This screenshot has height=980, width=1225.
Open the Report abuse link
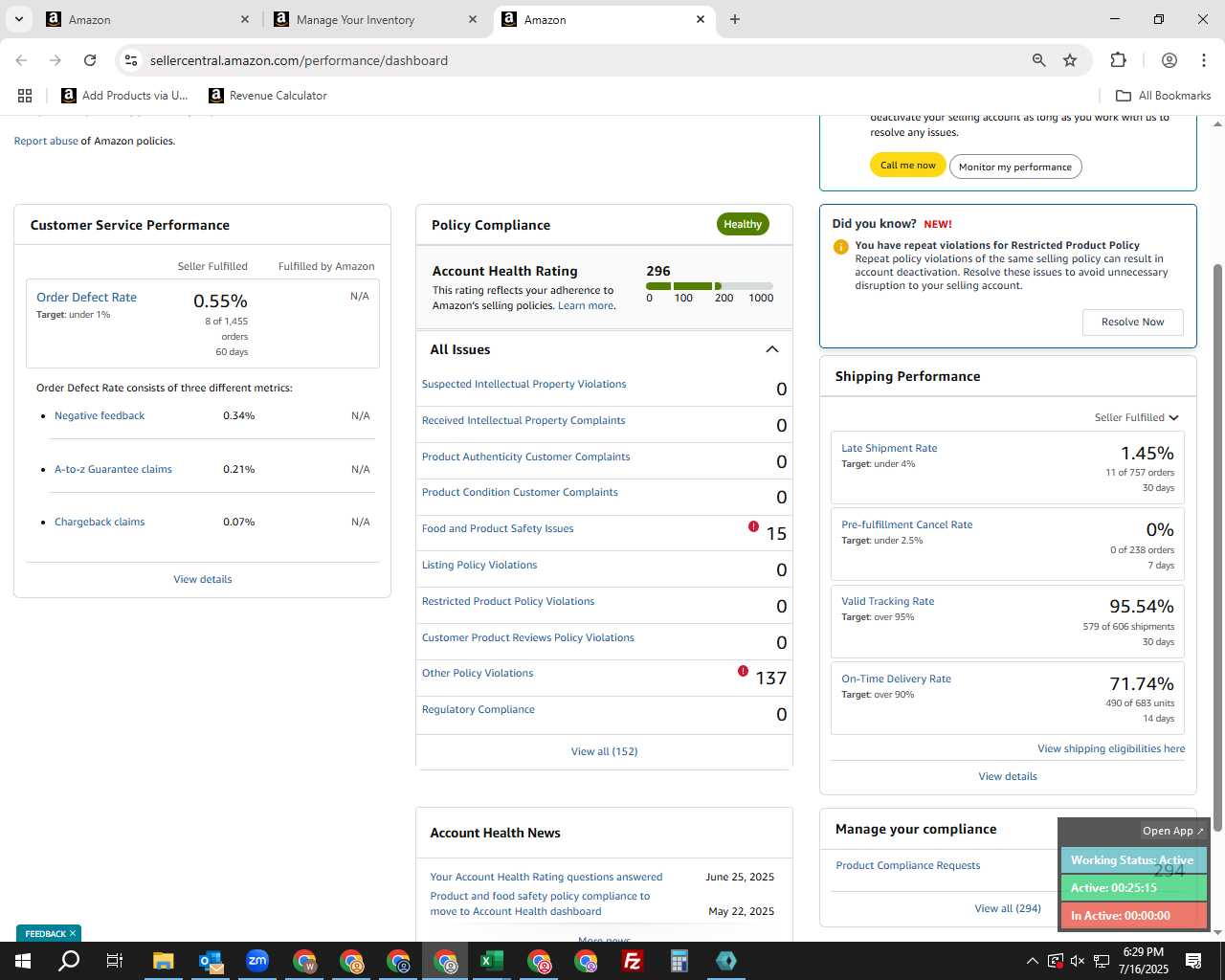pos(46,141)
